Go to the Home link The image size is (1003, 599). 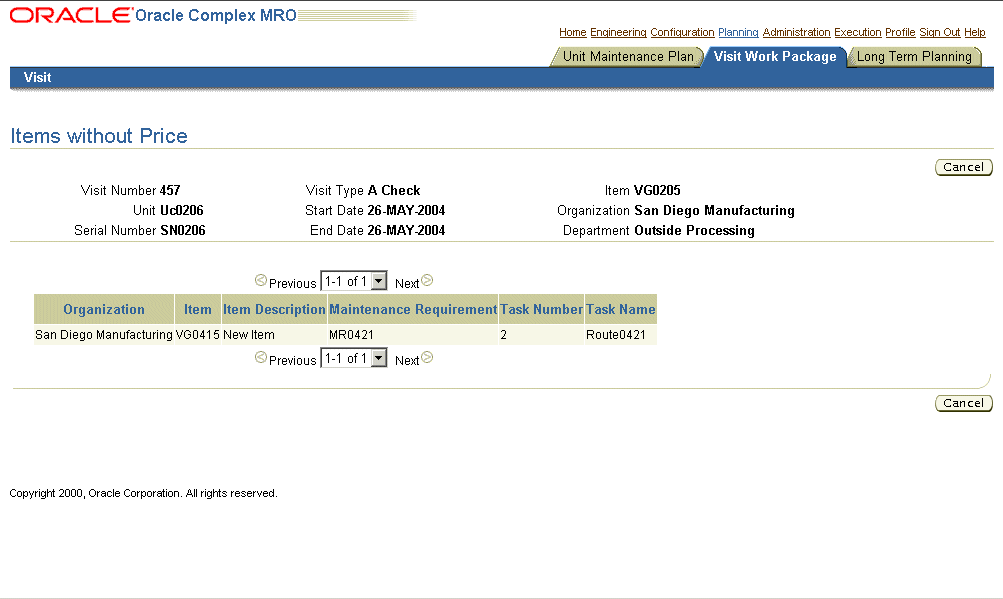[573, 32]
